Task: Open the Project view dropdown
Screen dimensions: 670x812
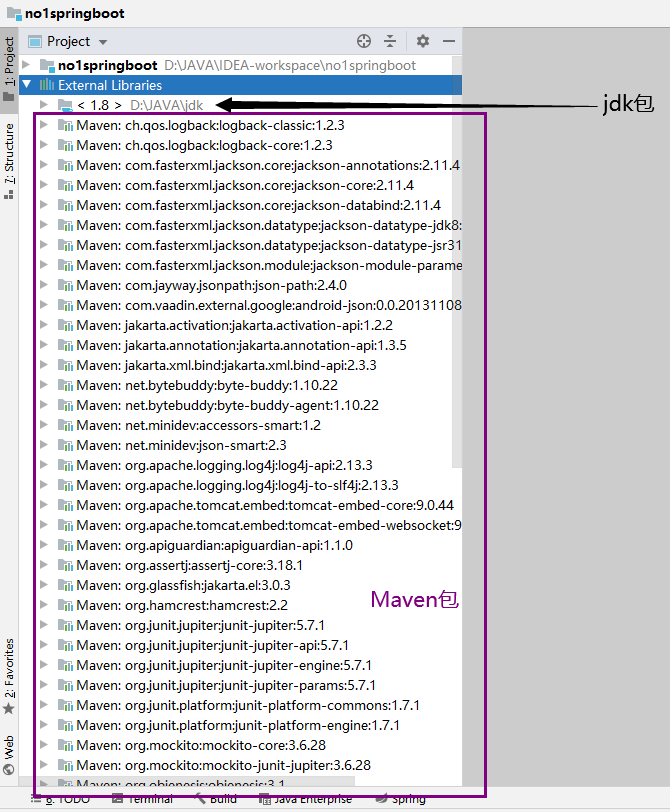Action: point(103,42)
